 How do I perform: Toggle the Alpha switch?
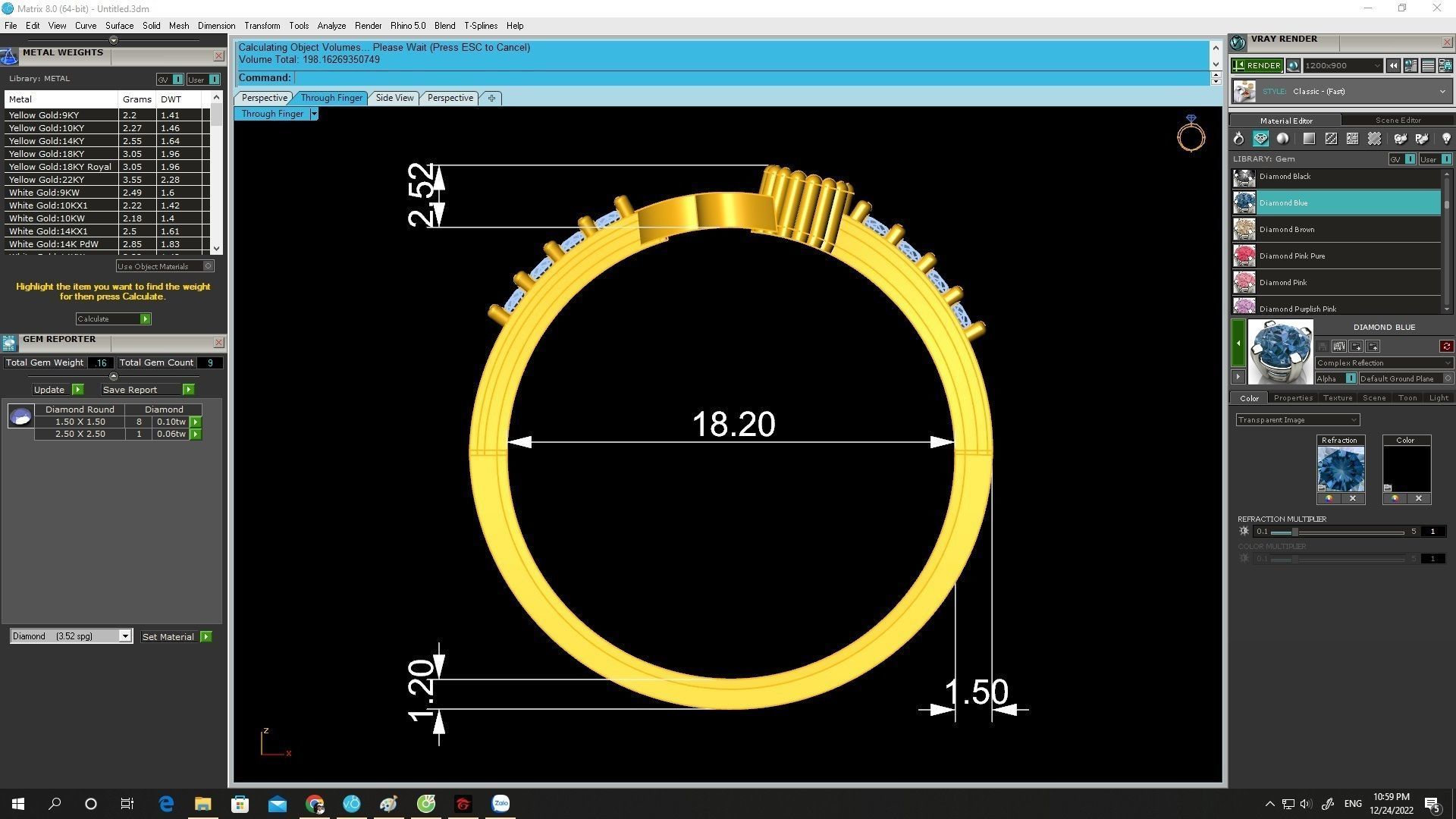1351,378
